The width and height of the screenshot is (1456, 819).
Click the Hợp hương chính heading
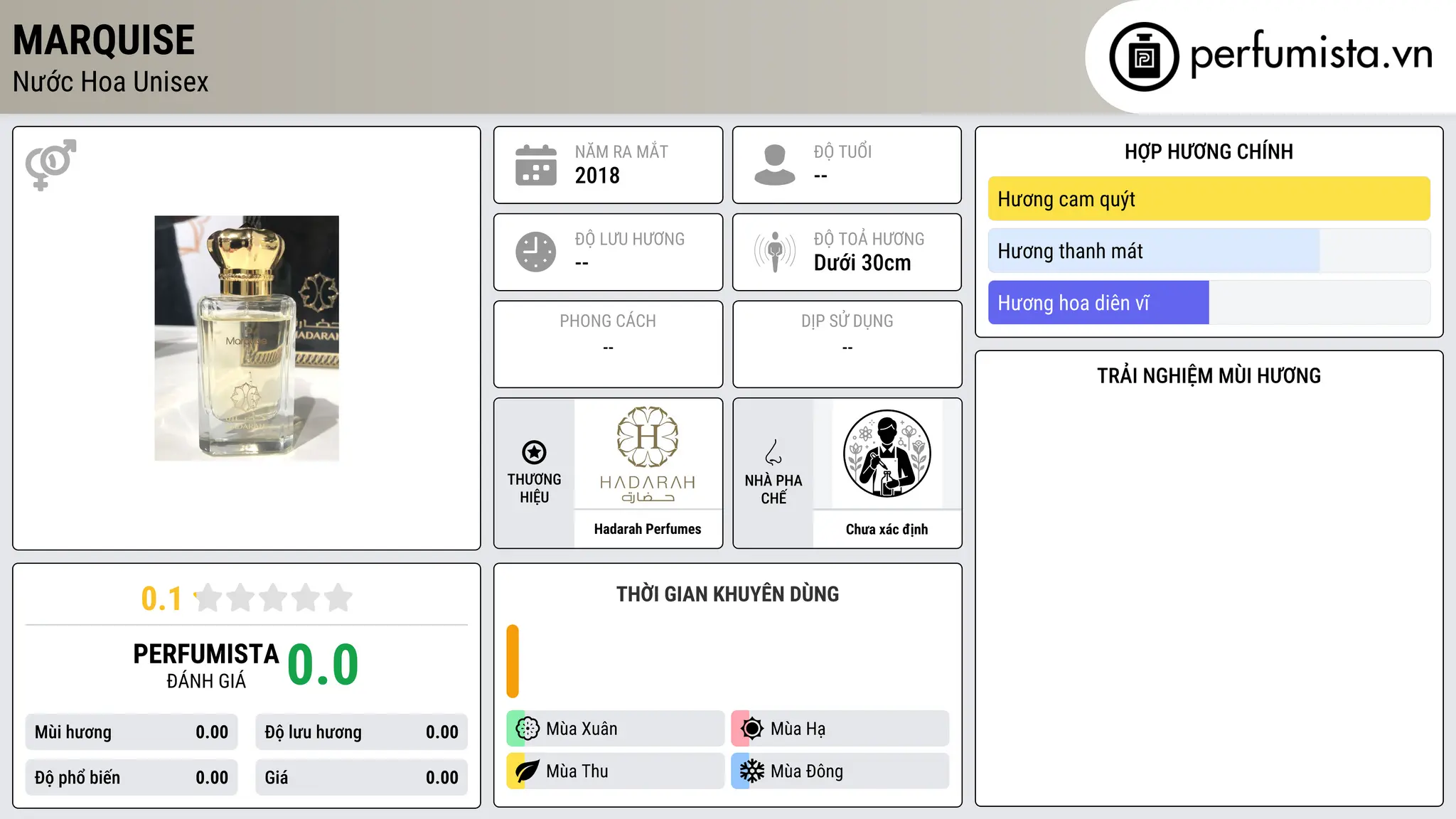1209,151
